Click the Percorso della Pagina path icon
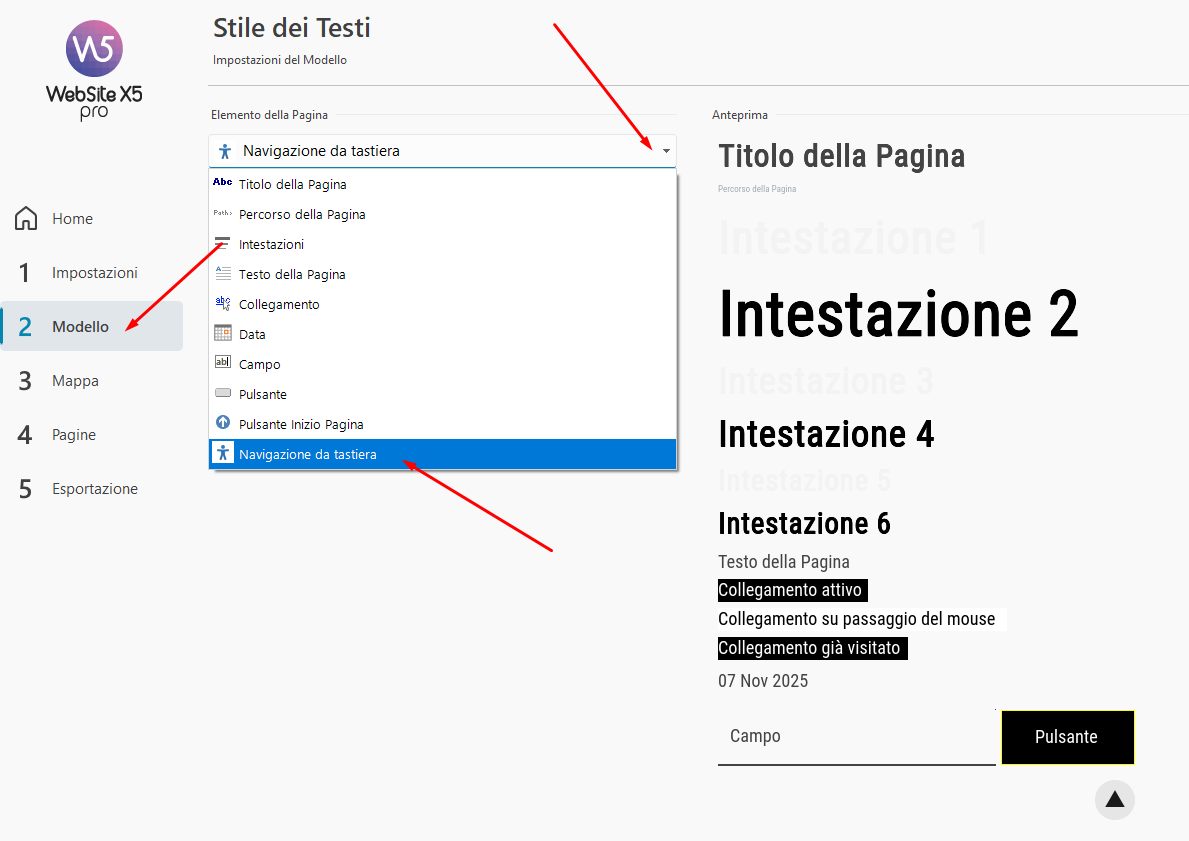 coord(222,214)
